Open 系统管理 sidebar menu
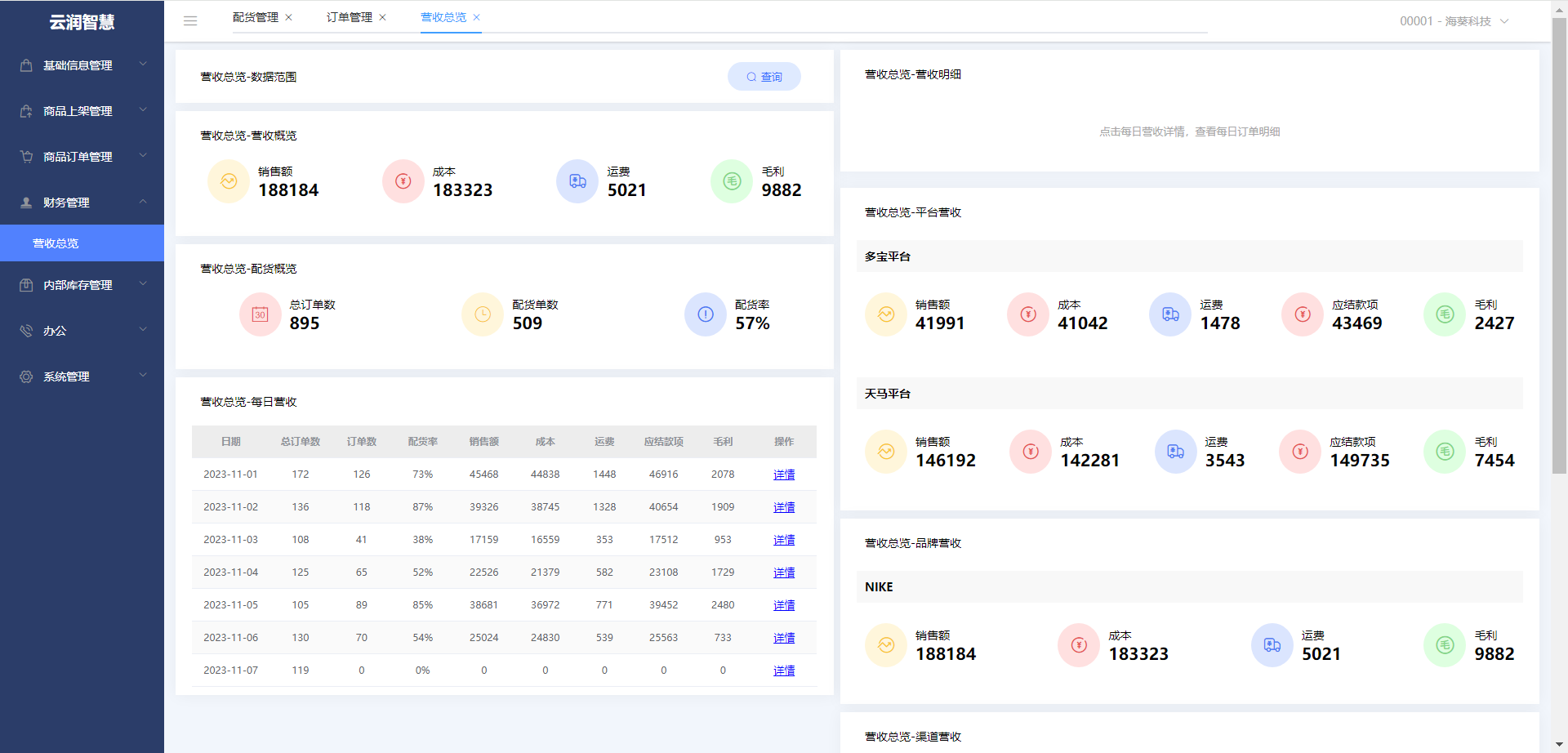The height and width of the screenshot is (753, 1568). [x=82, y=376]
